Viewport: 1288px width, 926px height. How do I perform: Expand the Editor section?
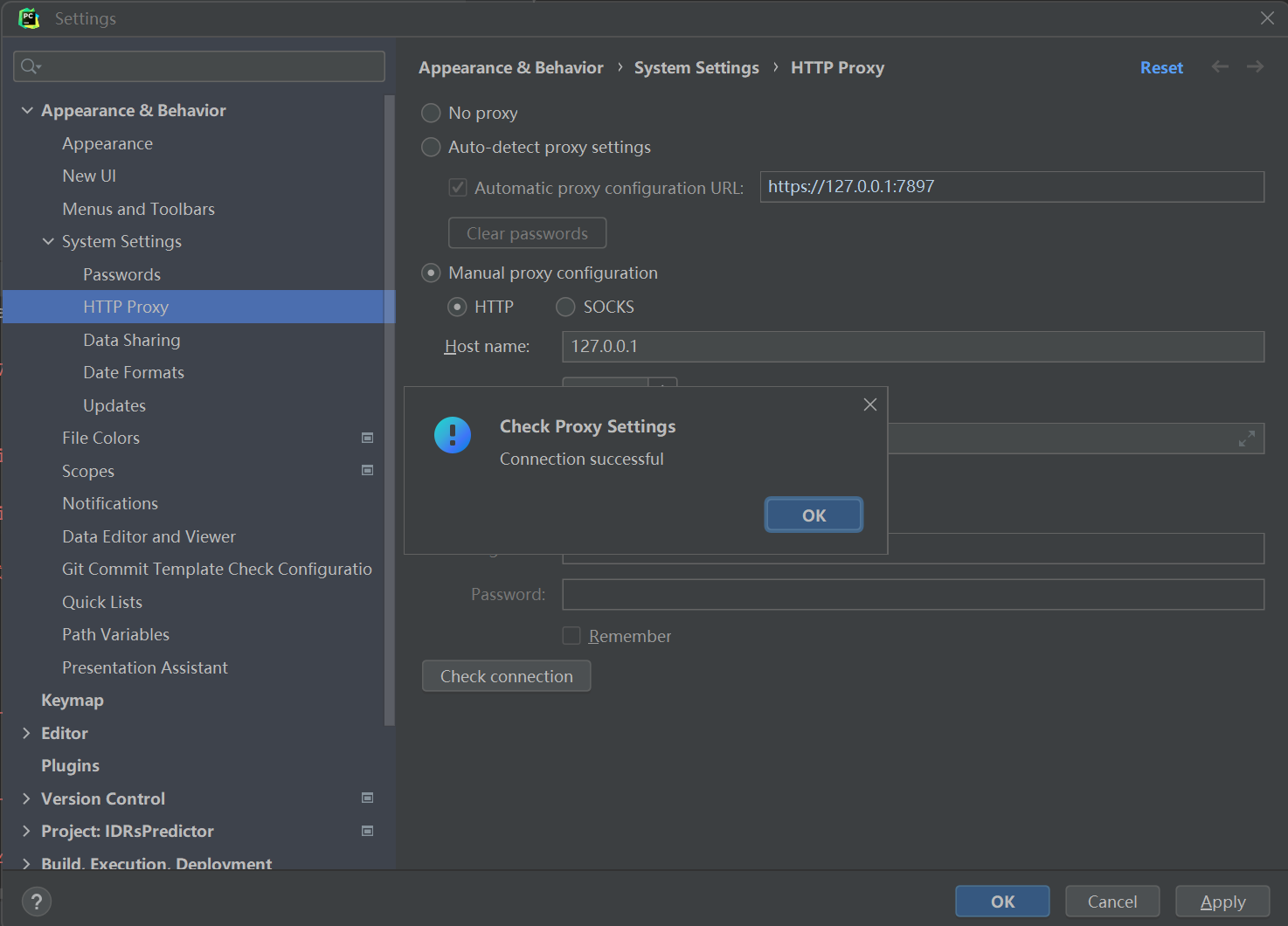tap(26, 733)
